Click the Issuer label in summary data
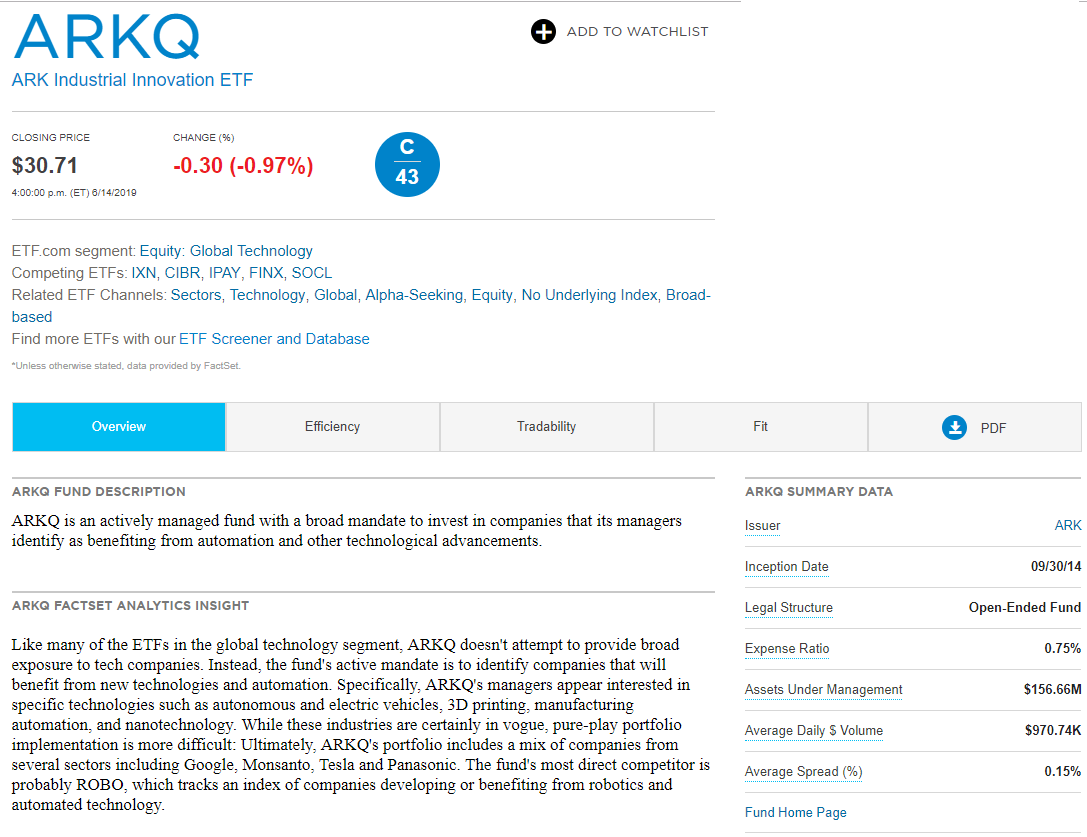The width and height of the screenshot is (1087, 837). [762, 526]
